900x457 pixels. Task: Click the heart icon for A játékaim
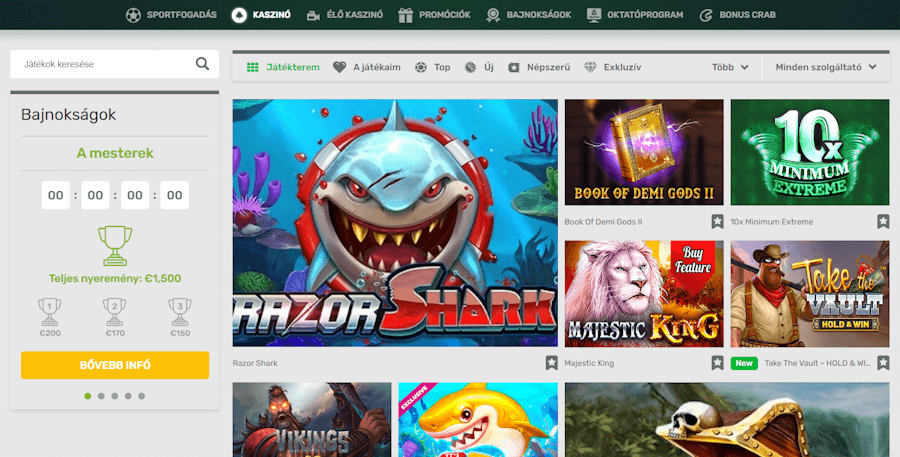[340, 67]
